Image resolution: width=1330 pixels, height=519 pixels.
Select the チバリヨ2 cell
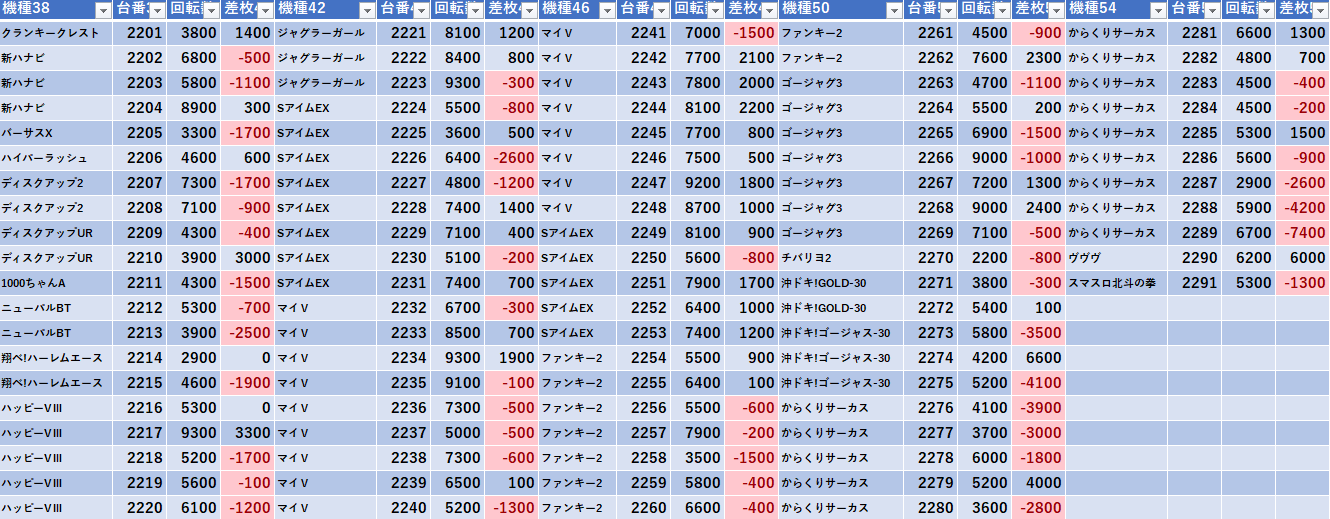[841, 258]
